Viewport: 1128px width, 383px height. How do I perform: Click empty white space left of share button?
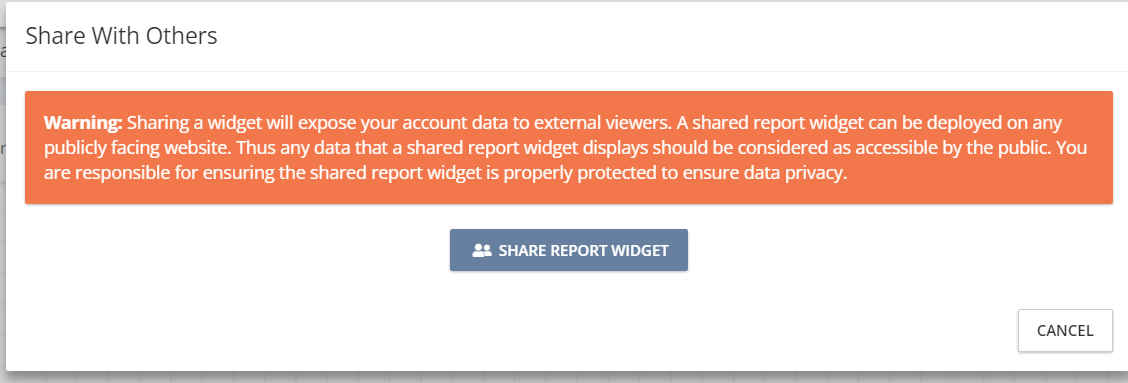pos(237,251)
